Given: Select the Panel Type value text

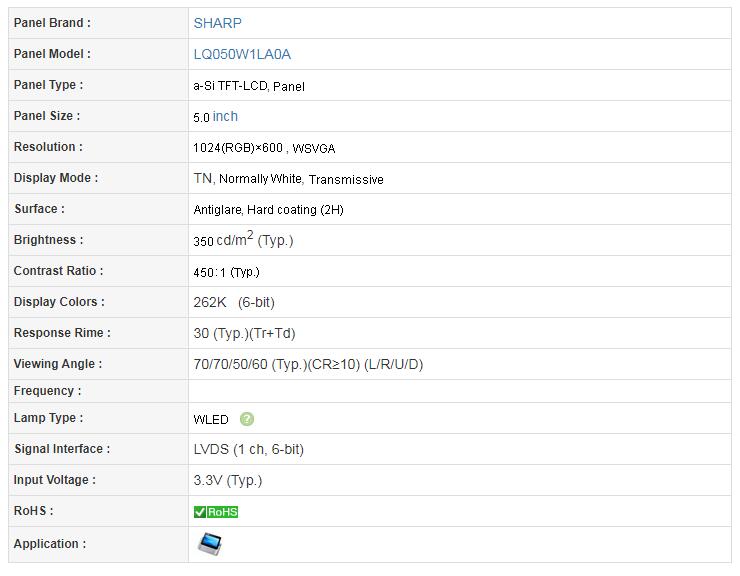Looking at the screenshot, I should [x=249, y=86].
